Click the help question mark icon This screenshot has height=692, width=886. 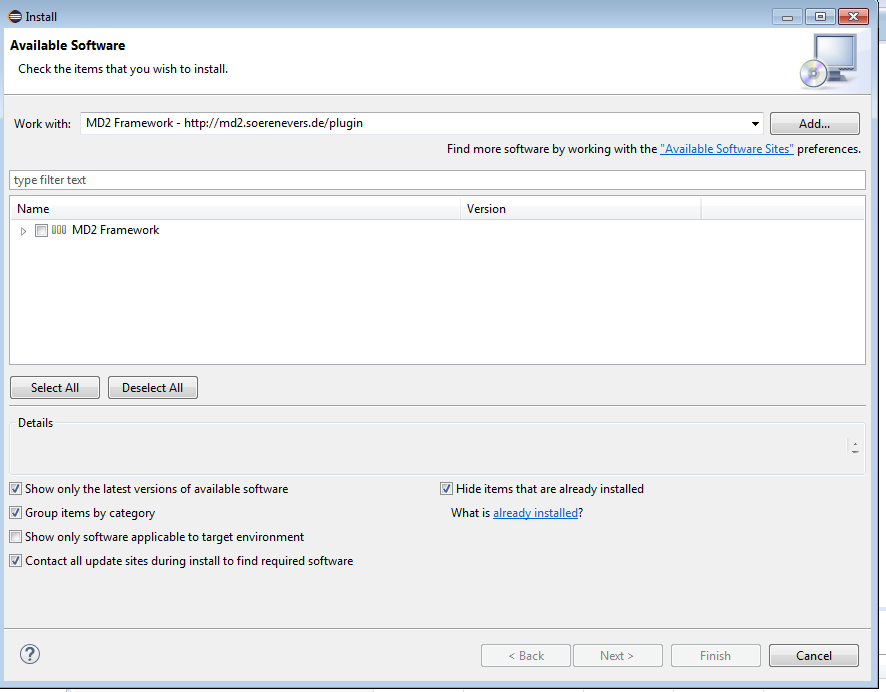(29, 654)
